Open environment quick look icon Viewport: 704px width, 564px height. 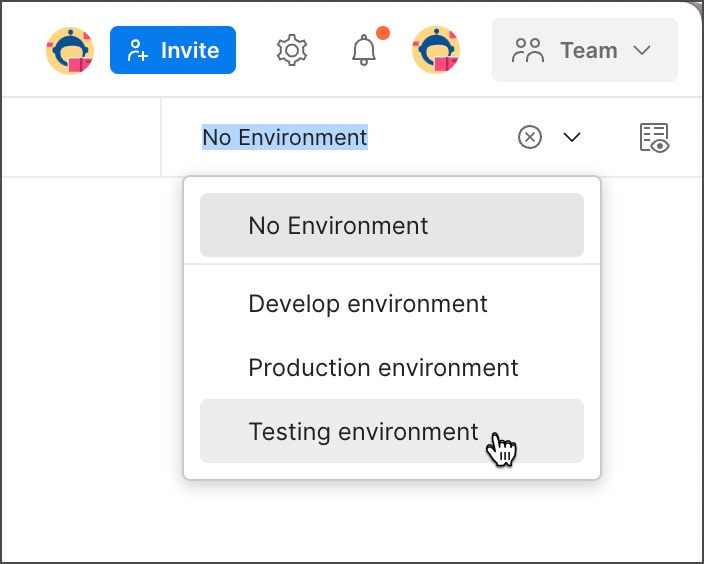point(654,137)
